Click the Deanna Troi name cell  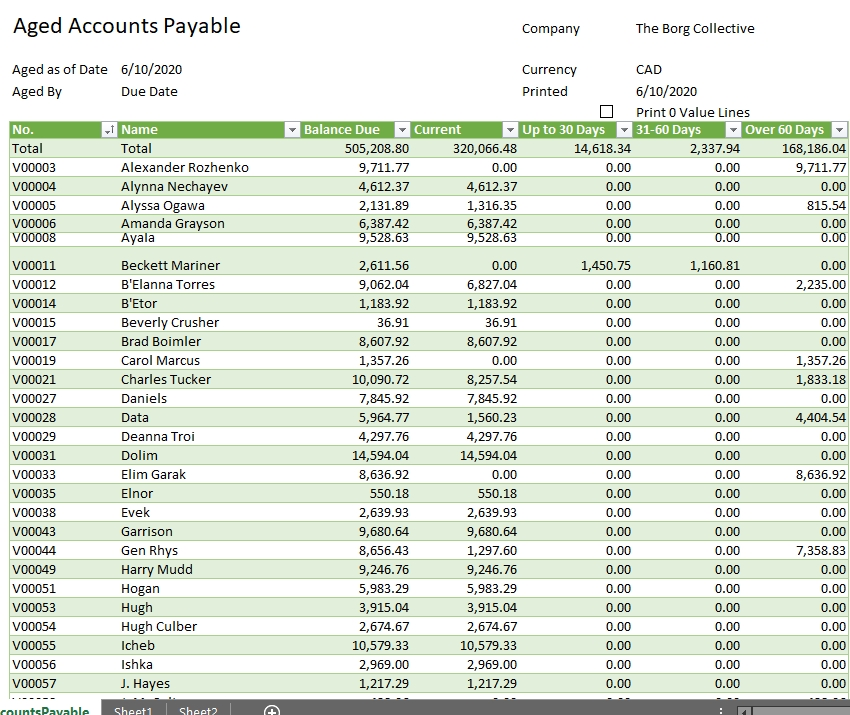tap(158, 436)
